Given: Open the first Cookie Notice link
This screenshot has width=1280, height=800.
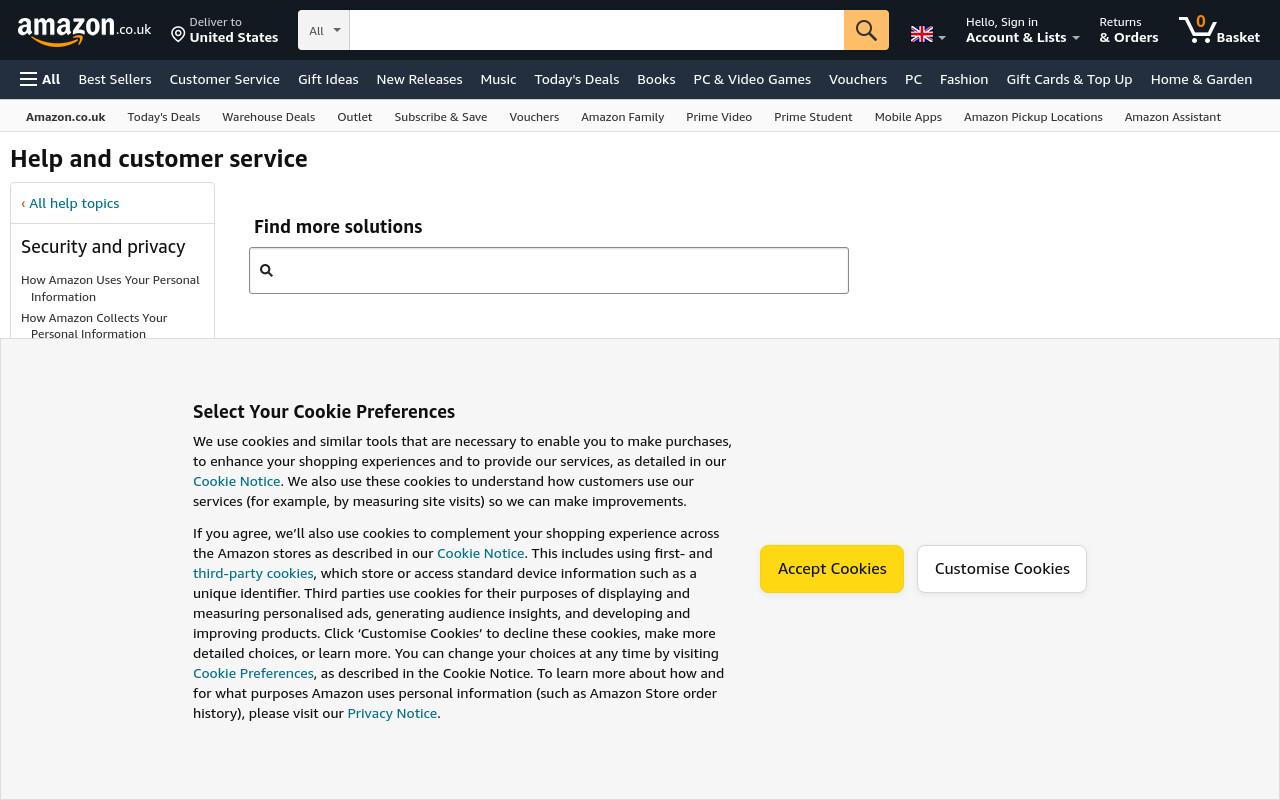Looking at the screenshot, I should [x=236, y=481].
